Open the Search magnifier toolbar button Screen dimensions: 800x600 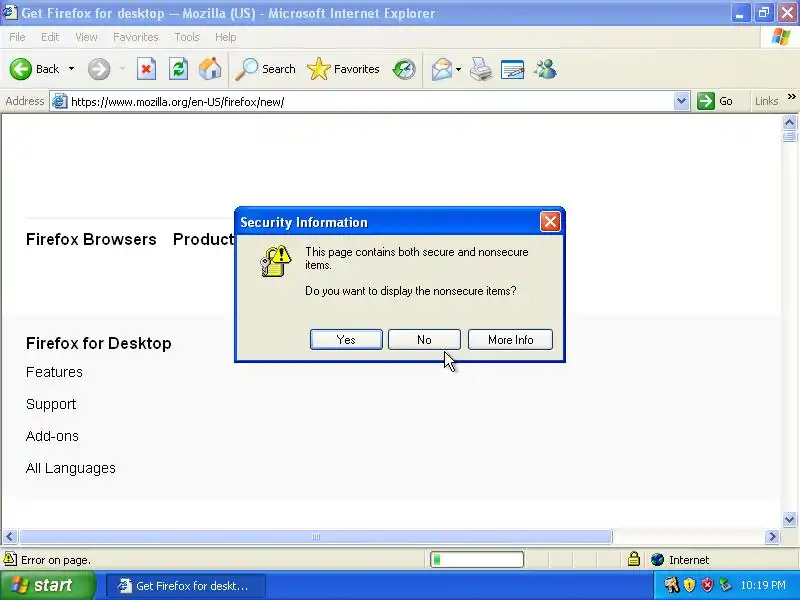pos(265,69)
